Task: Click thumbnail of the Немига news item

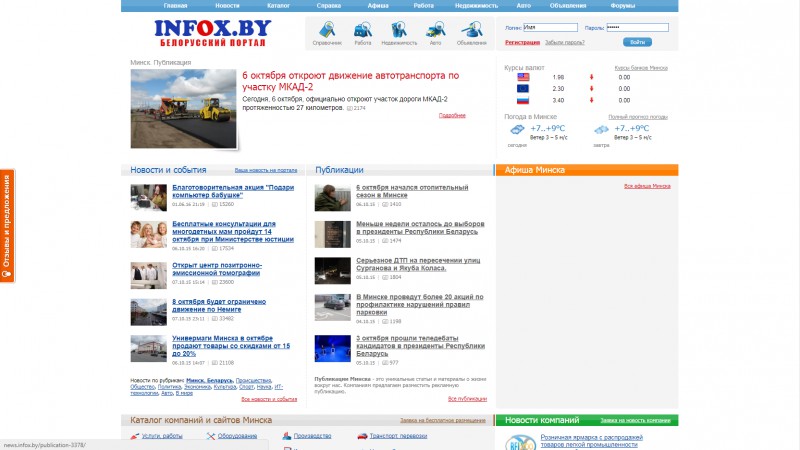Action: tap(148, 312)
